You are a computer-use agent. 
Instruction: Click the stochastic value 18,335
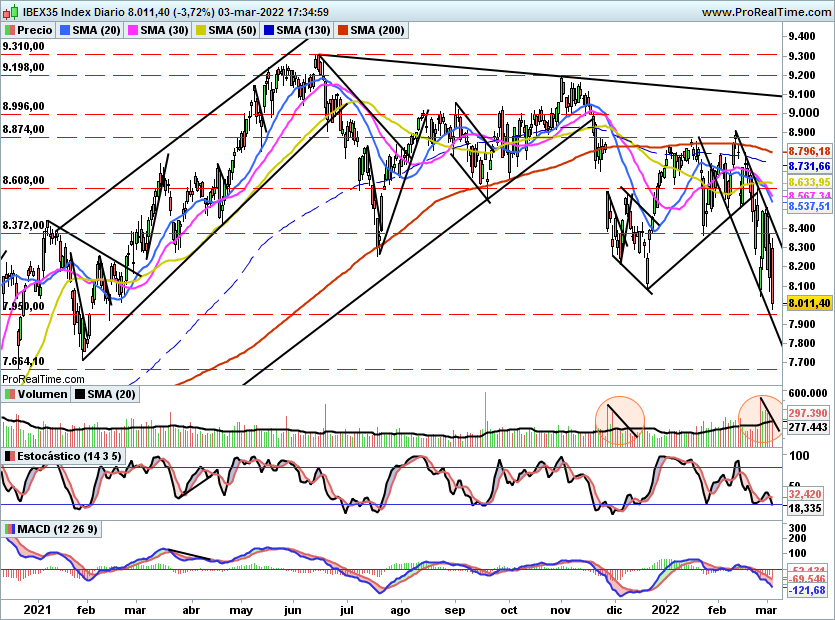[805, 509]
